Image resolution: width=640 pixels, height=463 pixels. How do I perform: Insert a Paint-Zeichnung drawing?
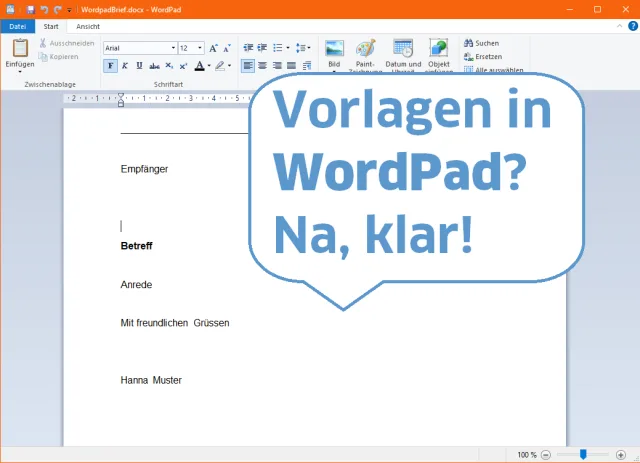pyautogui.click(x=366, y=50)
